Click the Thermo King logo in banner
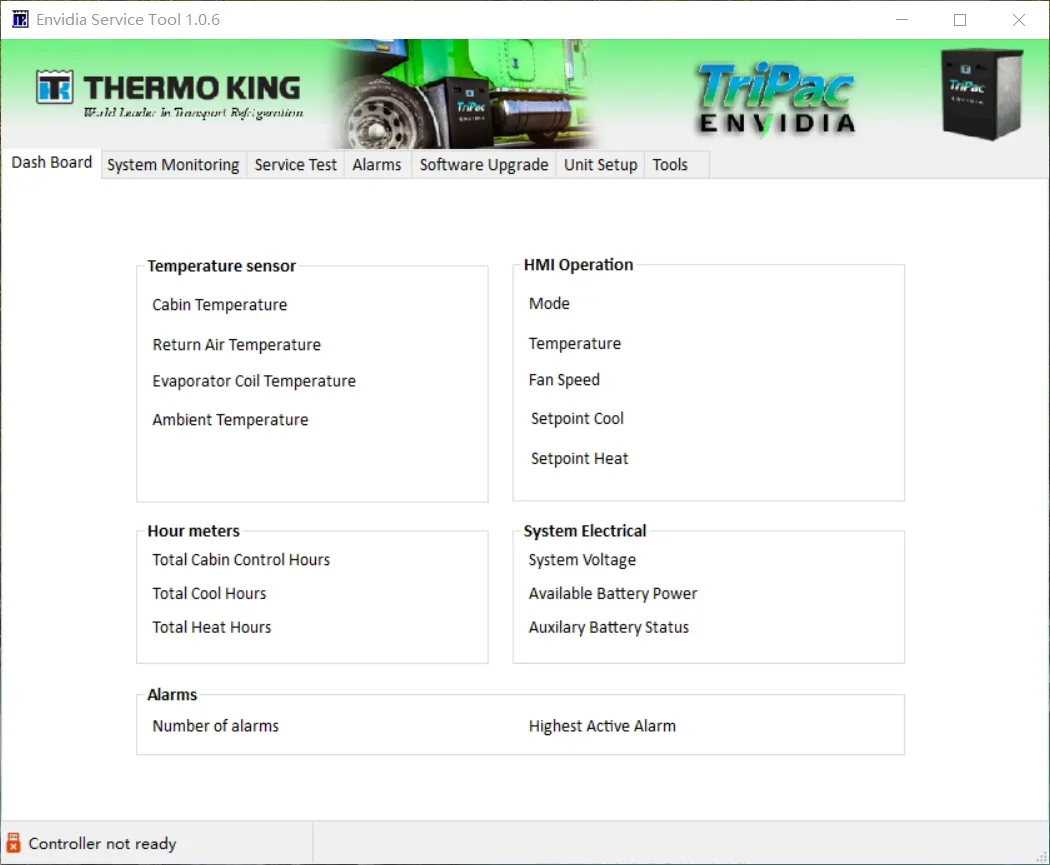Image resolution: width=1050 pixels, height=865 pixels. (169, 94)
